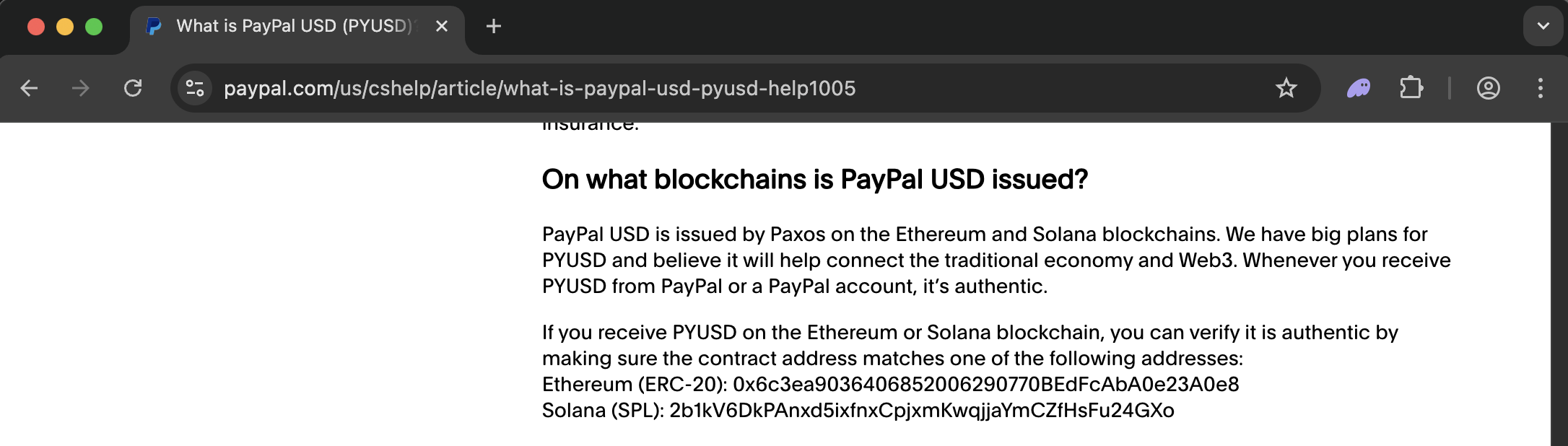Go forward with the forward arrow
1568x446 pixels.
pos(79,89)
